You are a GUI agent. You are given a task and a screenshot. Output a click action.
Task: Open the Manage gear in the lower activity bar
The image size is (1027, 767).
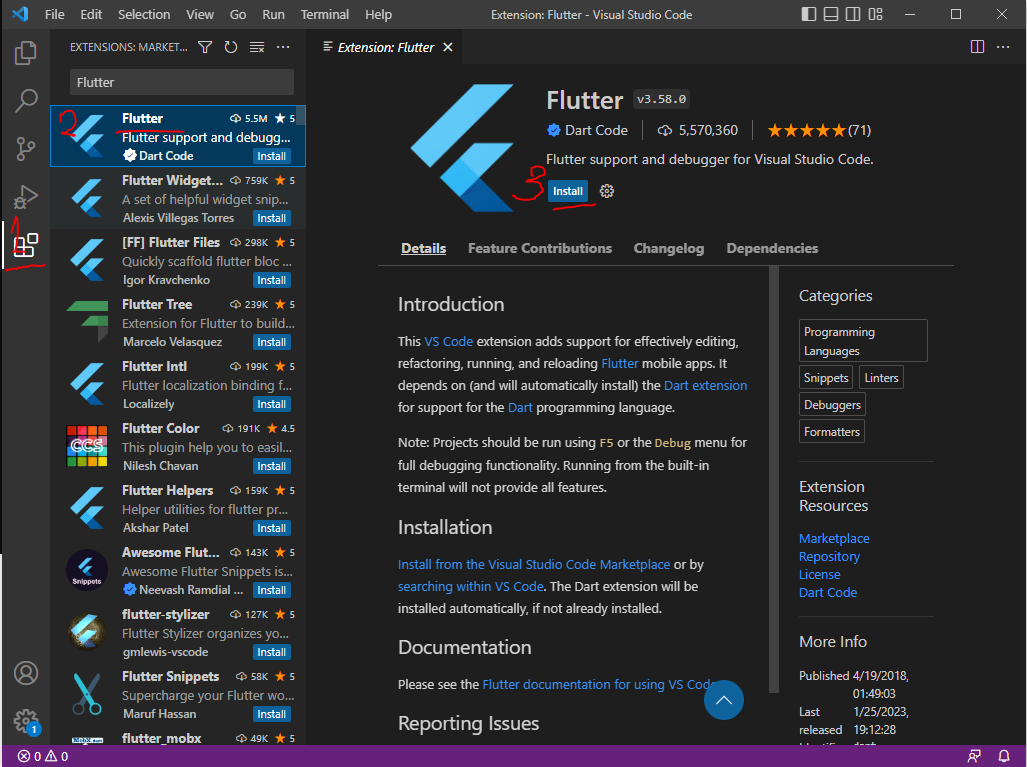25,721
